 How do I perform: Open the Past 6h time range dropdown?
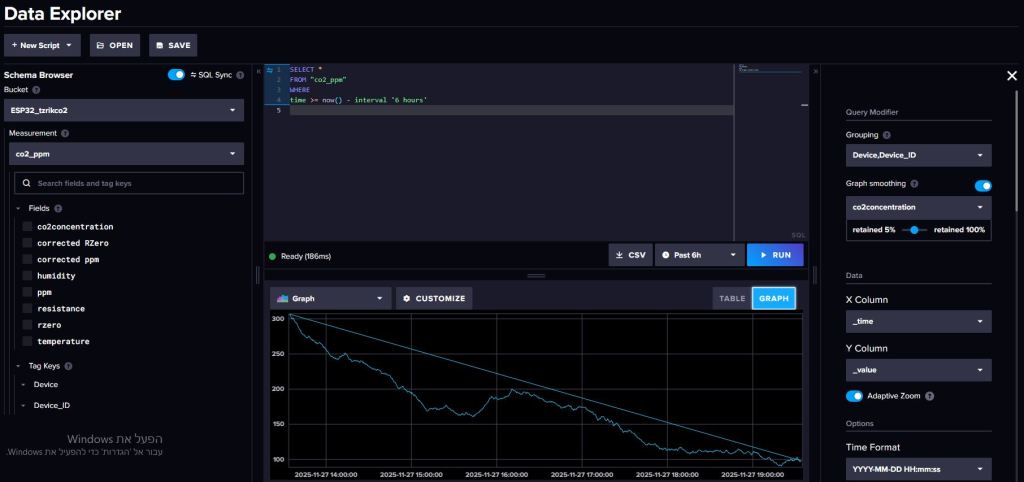tap(699, 255)
